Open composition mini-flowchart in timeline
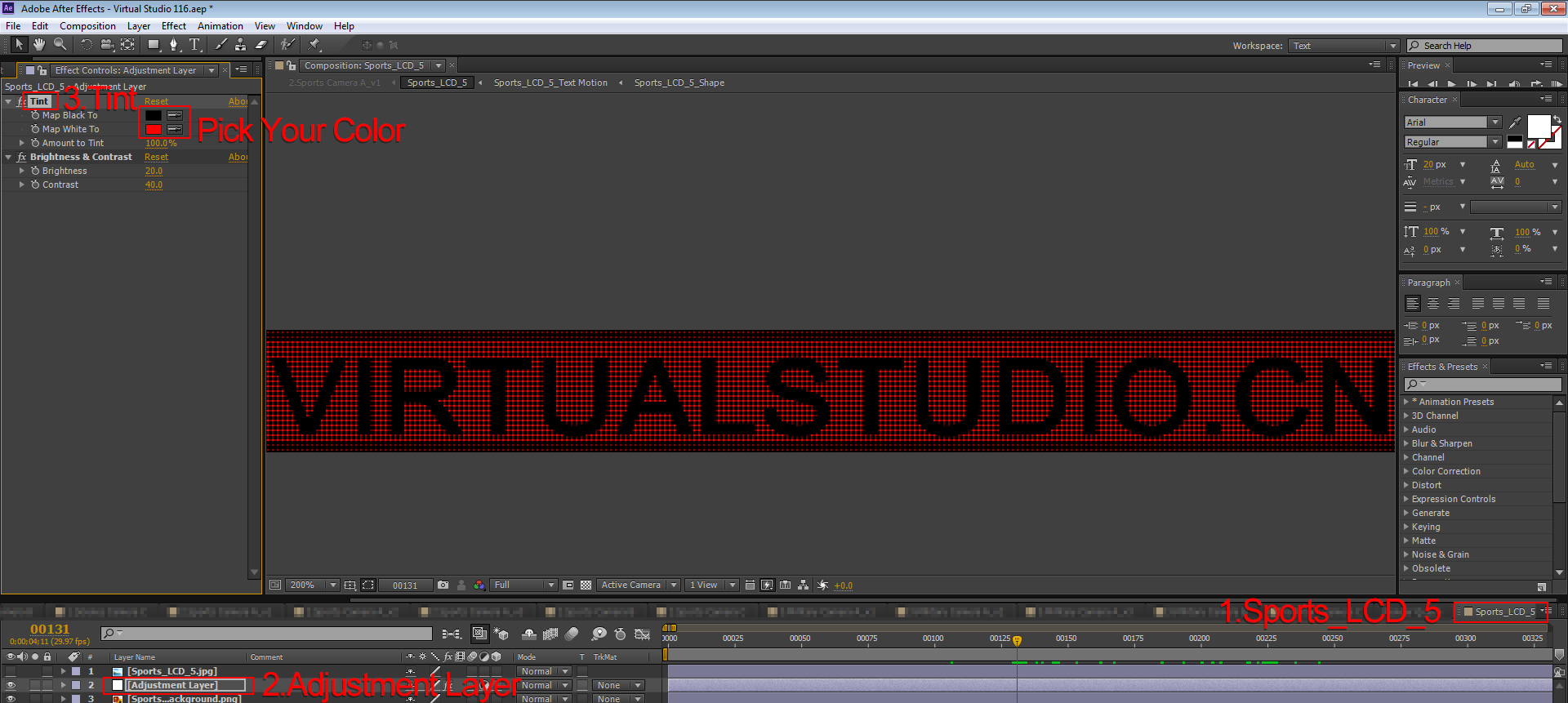 451,634
